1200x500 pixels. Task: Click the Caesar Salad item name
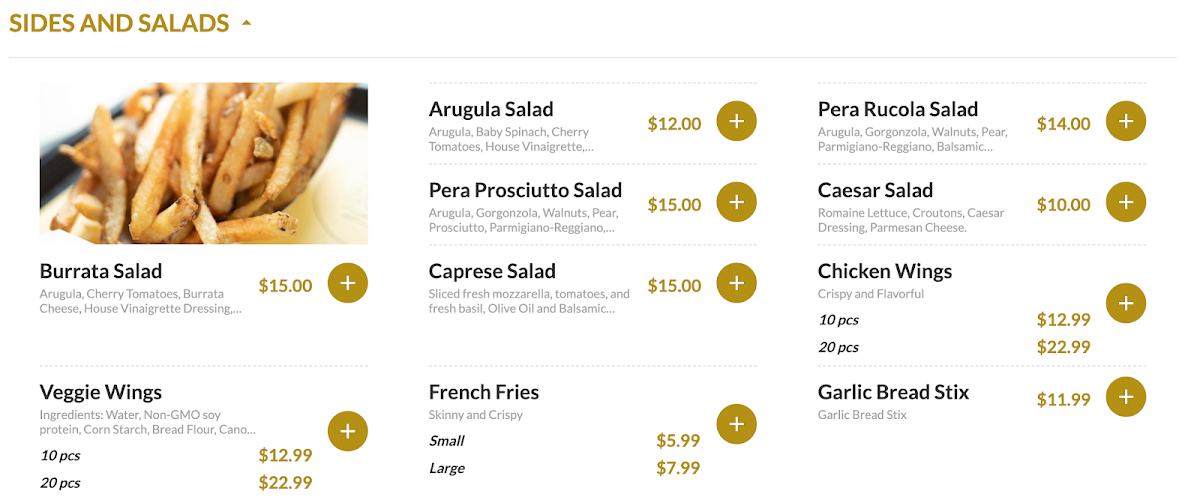click(875, 190)
